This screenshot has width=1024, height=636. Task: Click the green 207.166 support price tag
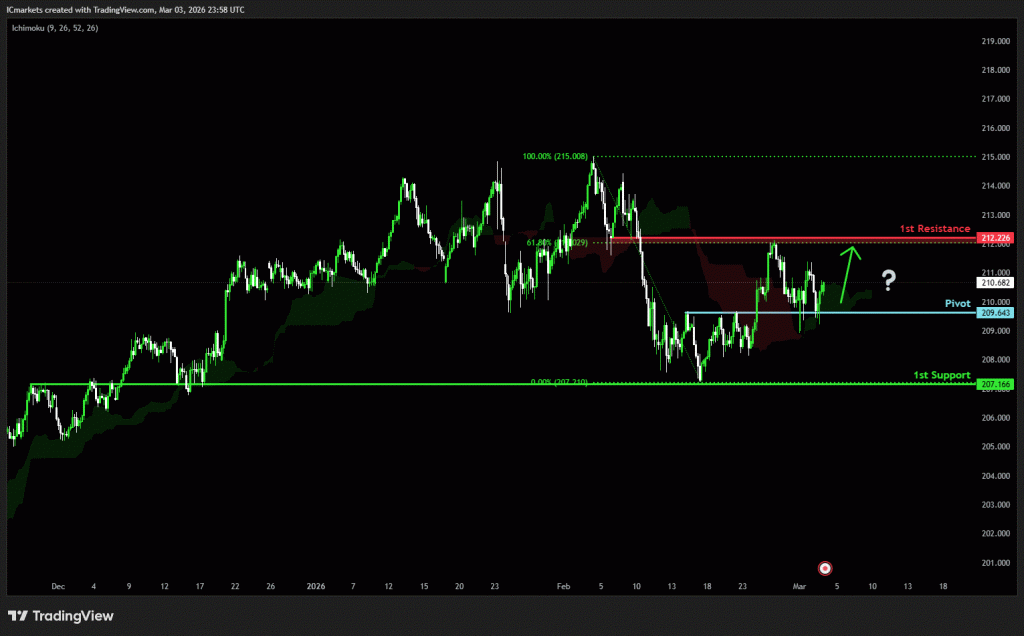tap(996, 384)
